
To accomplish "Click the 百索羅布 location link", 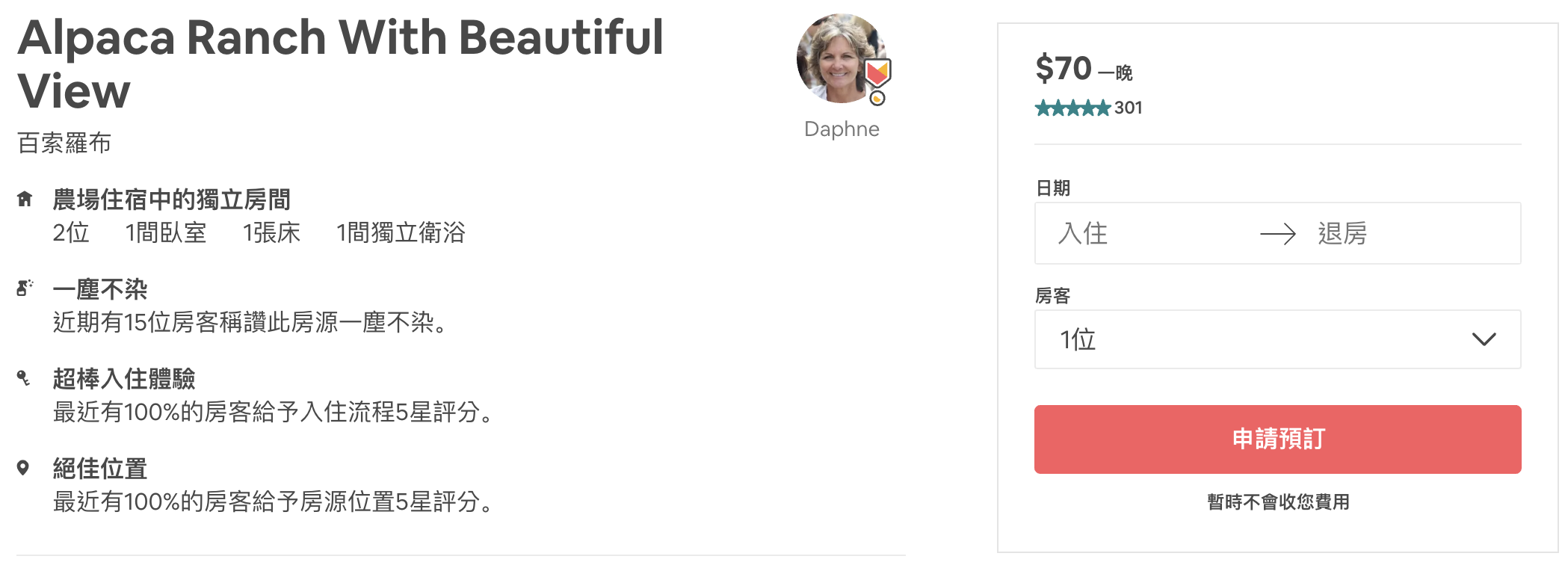I will tap(64, 143).
